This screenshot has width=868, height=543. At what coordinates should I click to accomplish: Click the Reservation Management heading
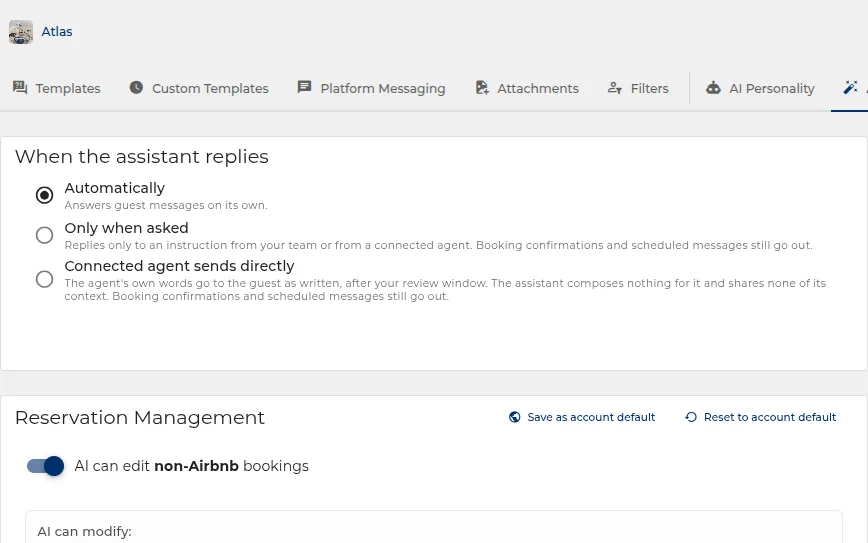(x=140, y=417)
